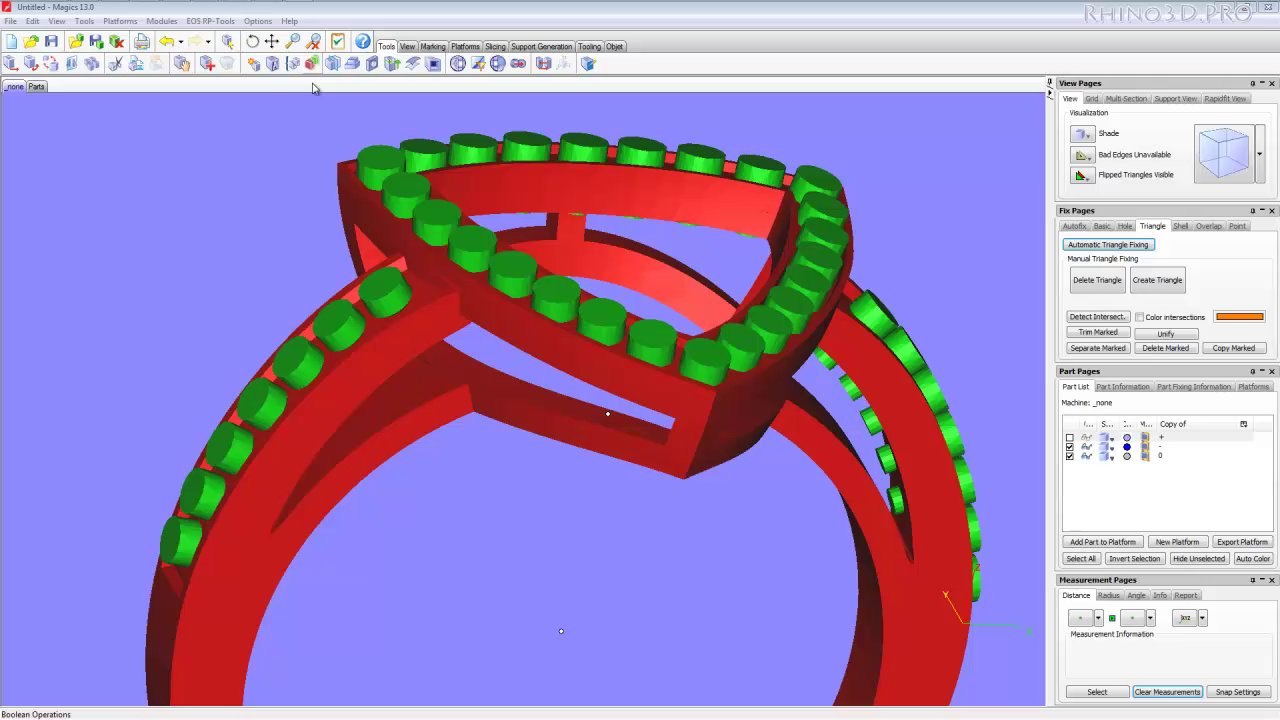Uncheck the checkbox for the '0' part row
Viewport: 1280px width, 720px height.
pyautogui.click(x=1070, y=456)
